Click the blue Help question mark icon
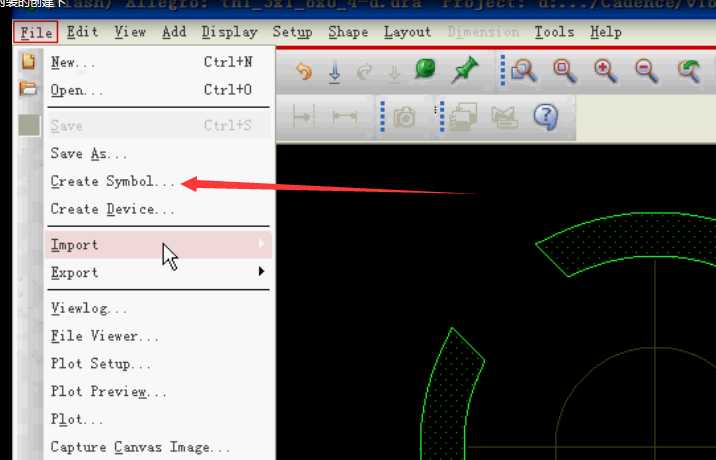 (546, 117)
